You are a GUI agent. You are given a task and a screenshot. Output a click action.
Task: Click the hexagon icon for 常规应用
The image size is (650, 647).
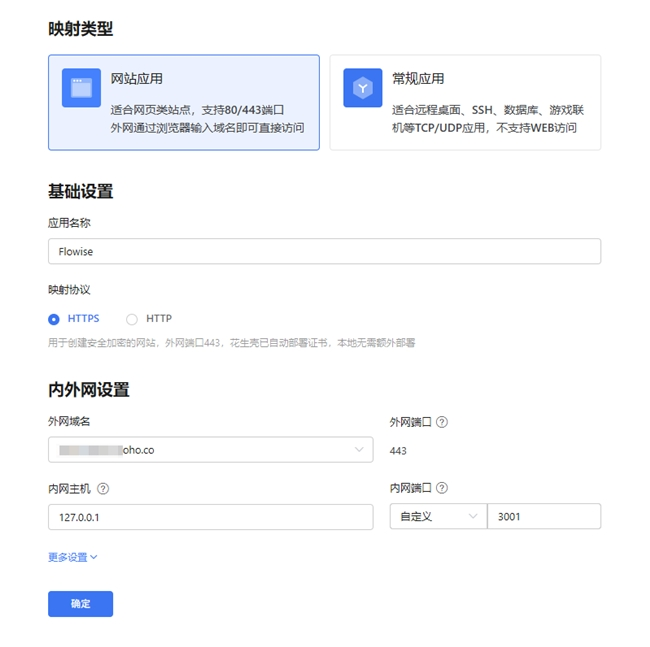pyautogui.click(x=363, y=88)
